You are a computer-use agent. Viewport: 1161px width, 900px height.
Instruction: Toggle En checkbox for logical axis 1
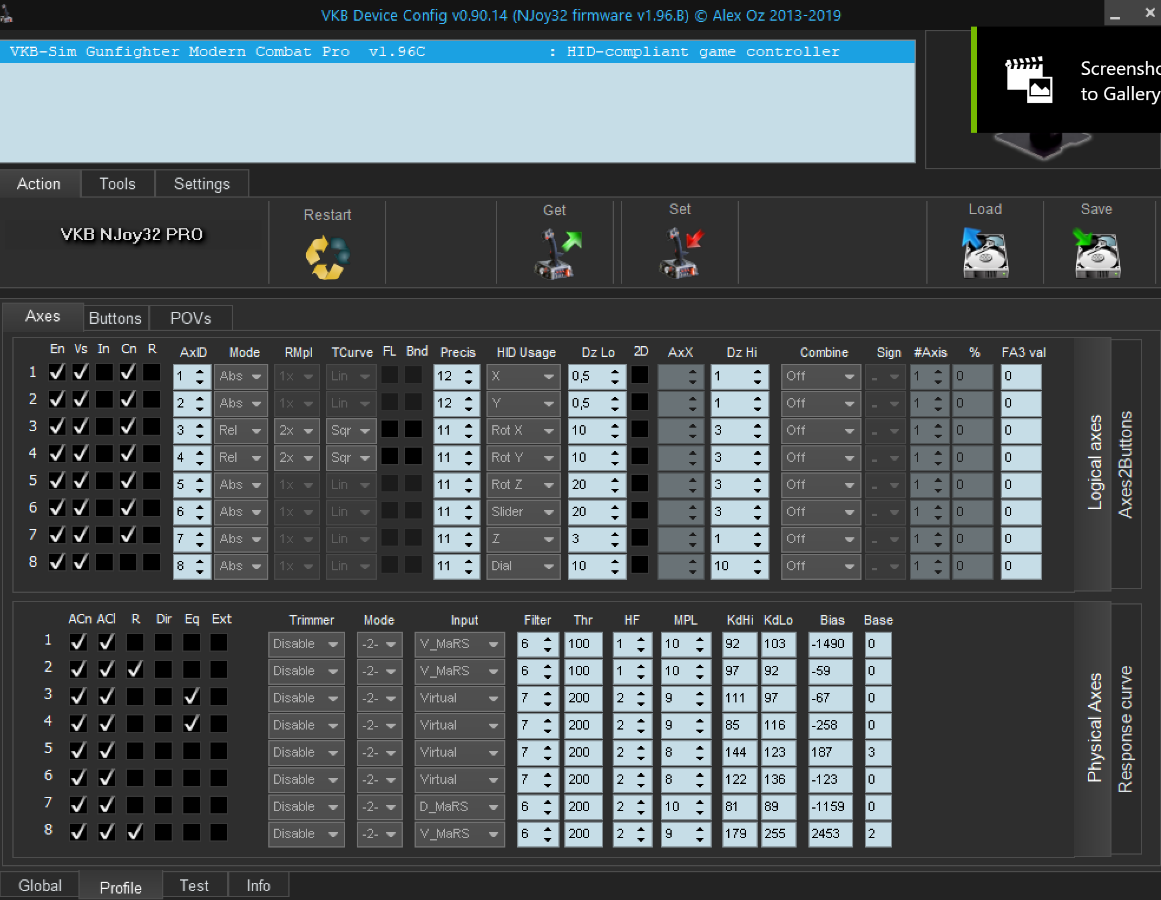click(x=57, y=372)
